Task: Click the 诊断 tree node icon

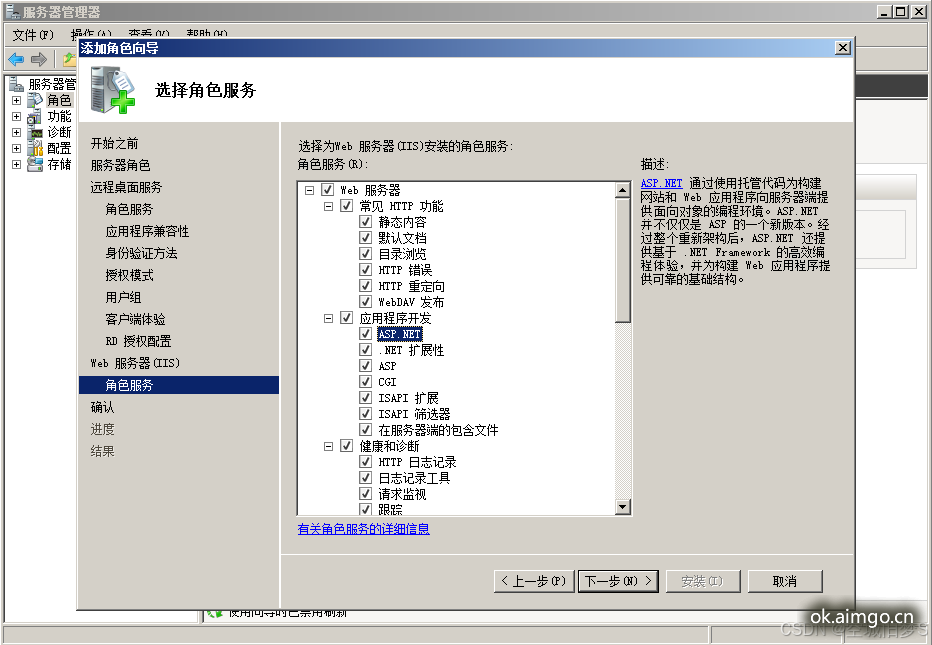Action: pos(35,133)
